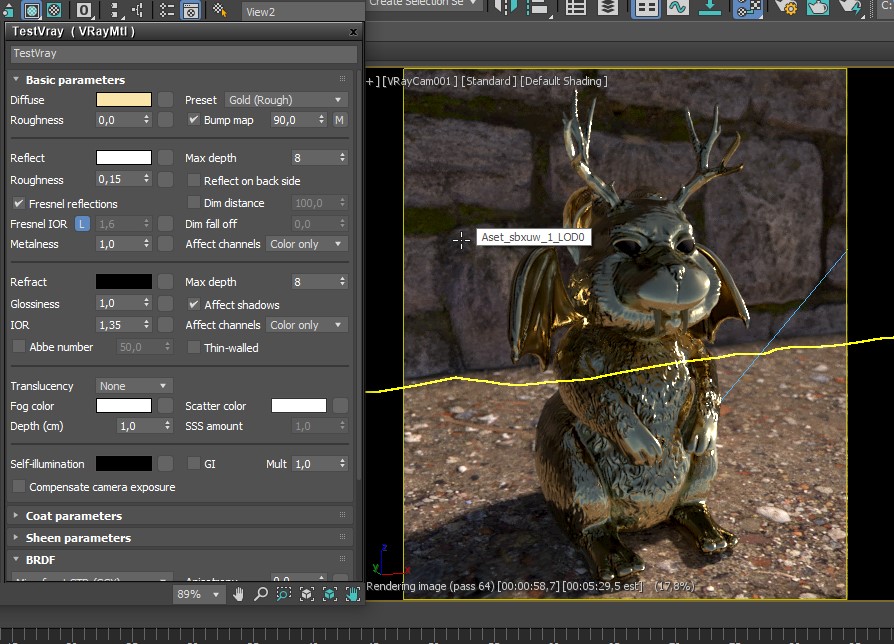Open the Slate Material Editor toolbar icon
This screenshot has height=644, width=894.
coord(747,7)
